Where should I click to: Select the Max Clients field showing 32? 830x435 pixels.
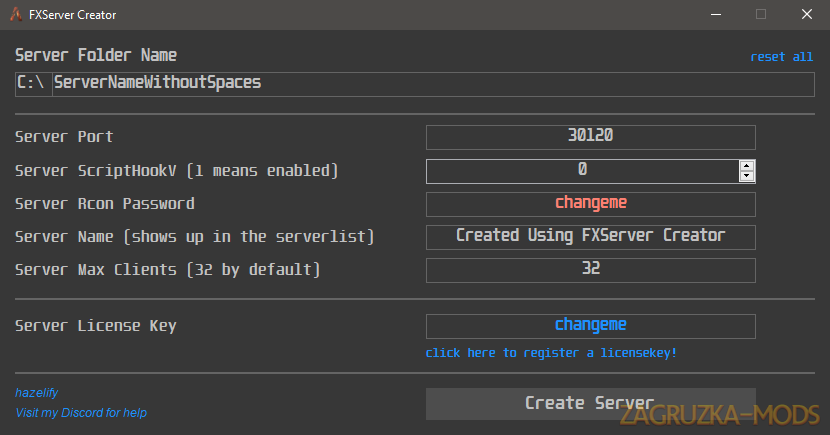pyautogui.click(x=591, y=270)
